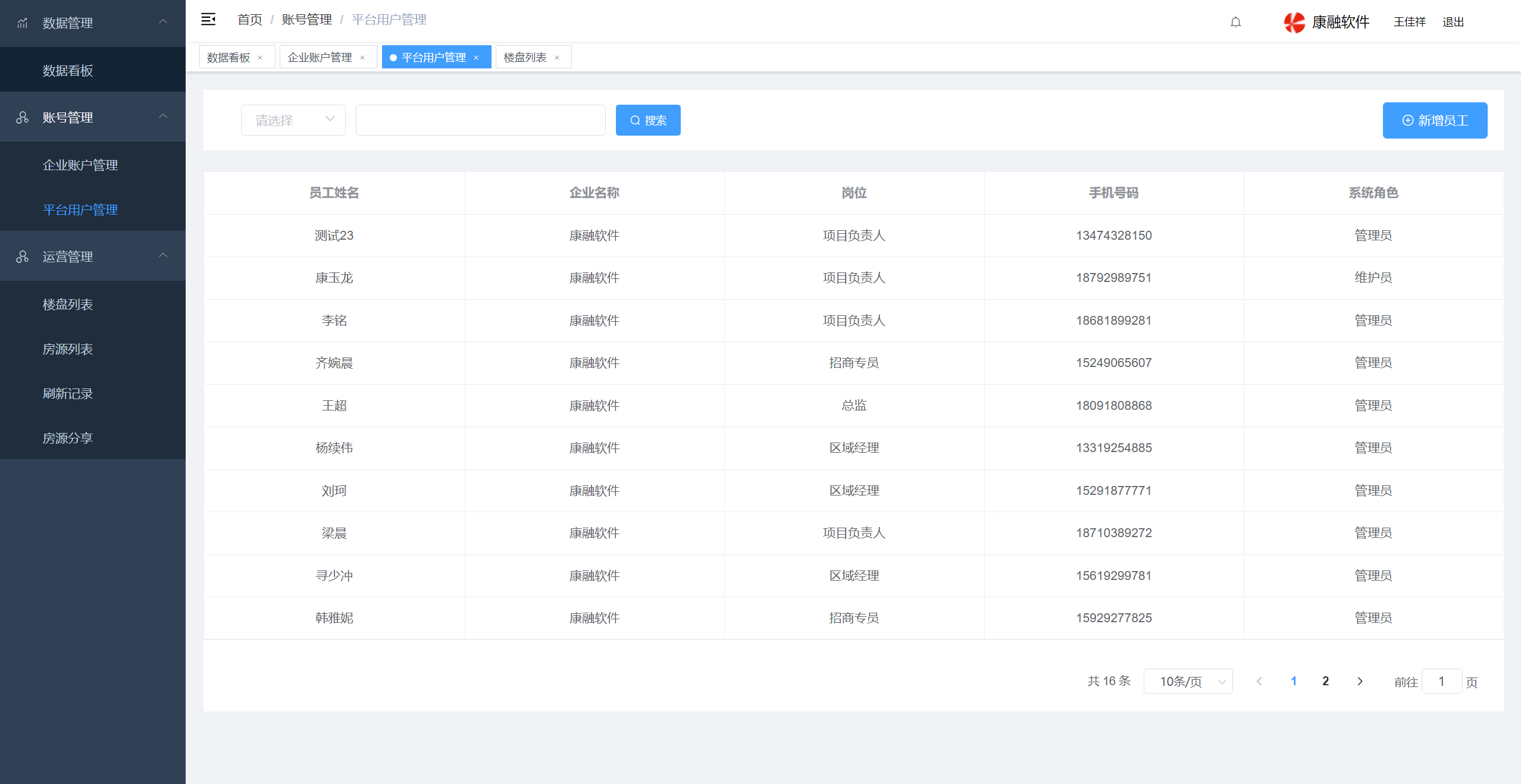Open 房源列表 in the sidebar
Image resolution: width=1521 pixels, height=784 pixels.
[x=93, y=349]
